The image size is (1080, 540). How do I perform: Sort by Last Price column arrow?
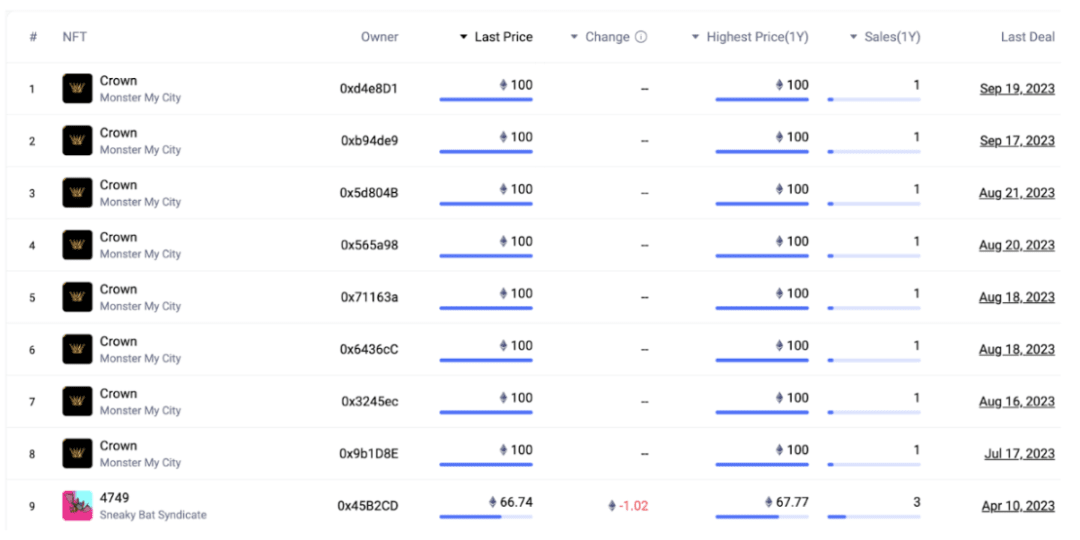(463, 37)
